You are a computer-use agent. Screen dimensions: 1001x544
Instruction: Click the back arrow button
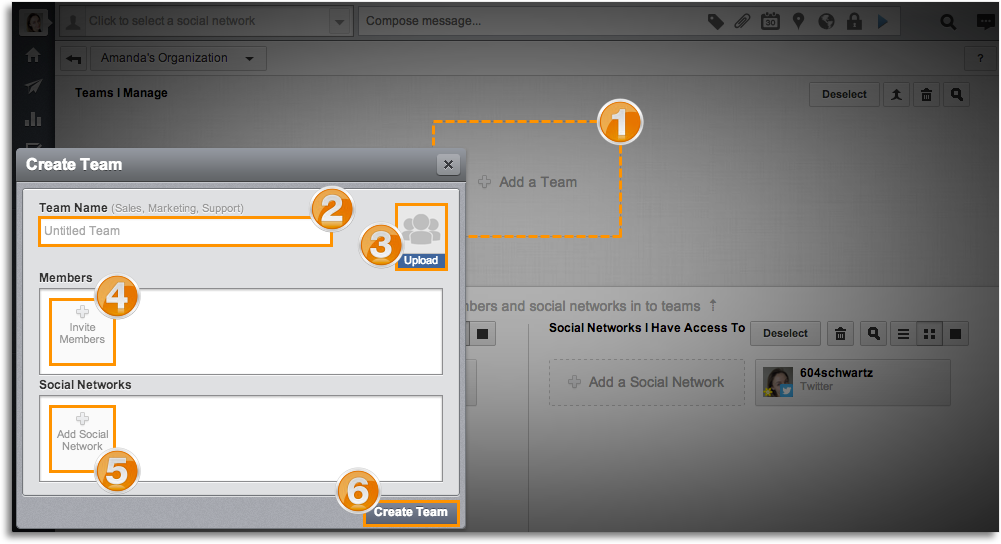coord(73,59)
